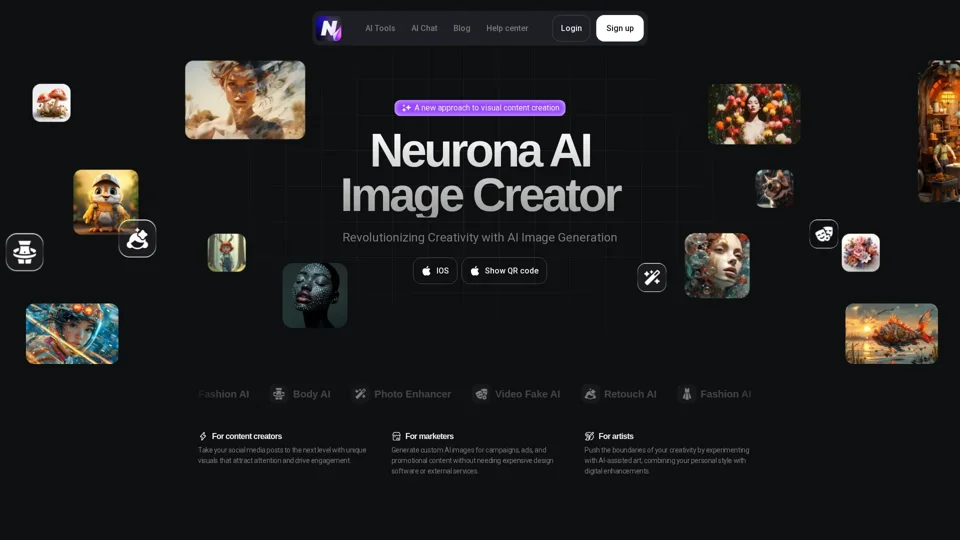Click the store icon beside For marketers
The image size is (960, 540).
pyautogui.click(x=396, y=437)
